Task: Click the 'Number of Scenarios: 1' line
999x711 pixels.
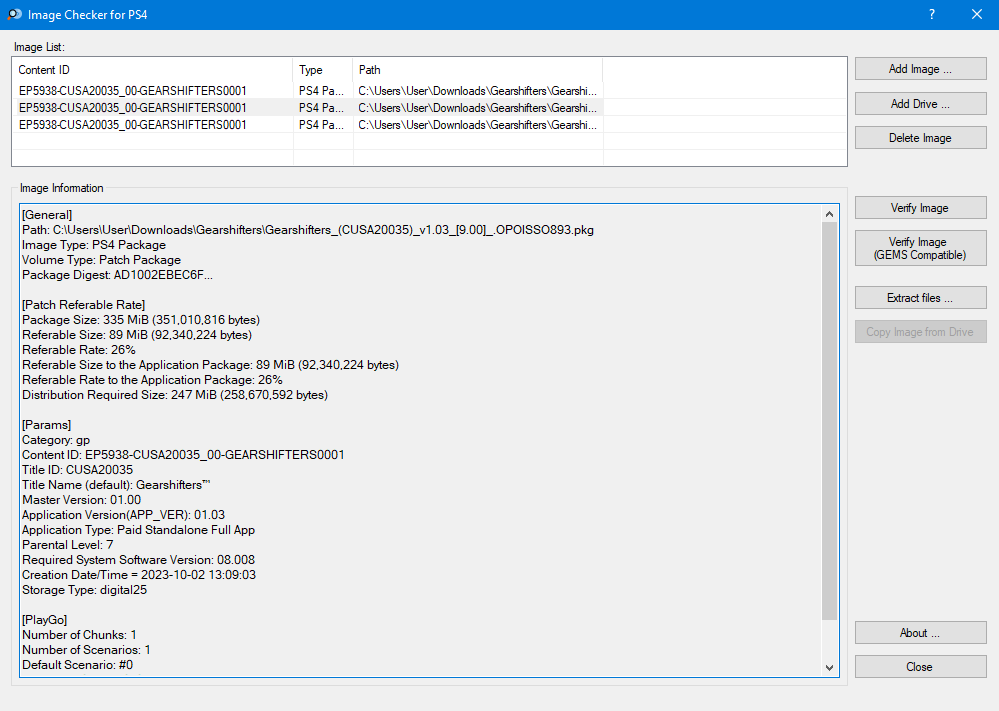Action: 87,650
